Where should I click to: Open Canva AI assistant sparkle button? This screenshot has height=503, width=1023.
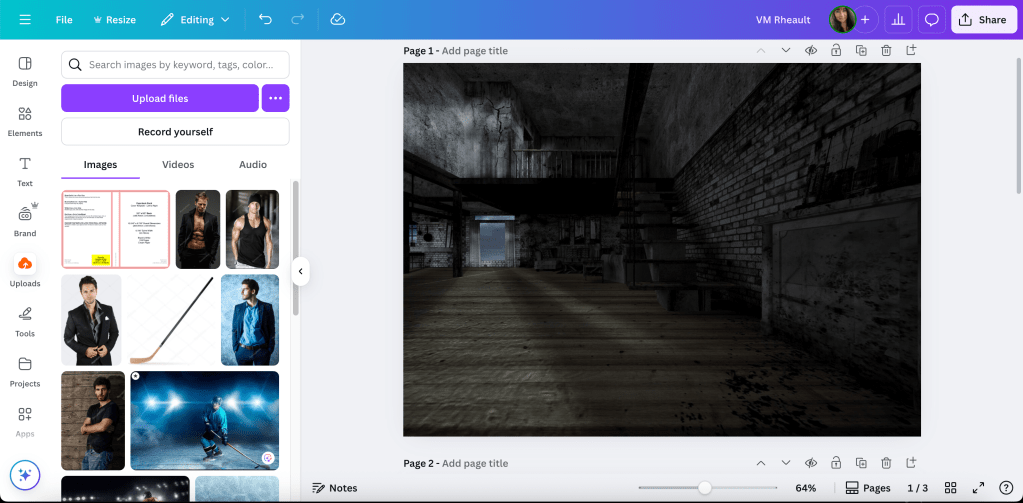tap(25, 475)
